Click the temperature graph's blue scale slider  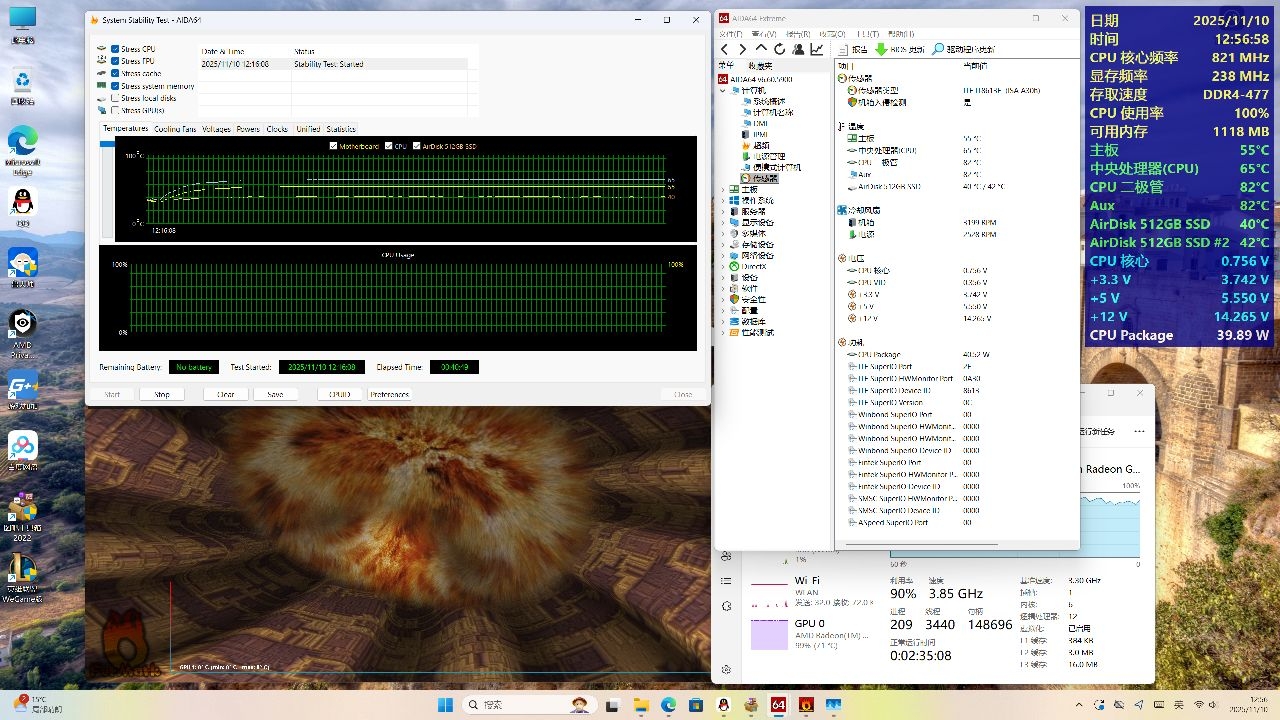coord(106,144)
